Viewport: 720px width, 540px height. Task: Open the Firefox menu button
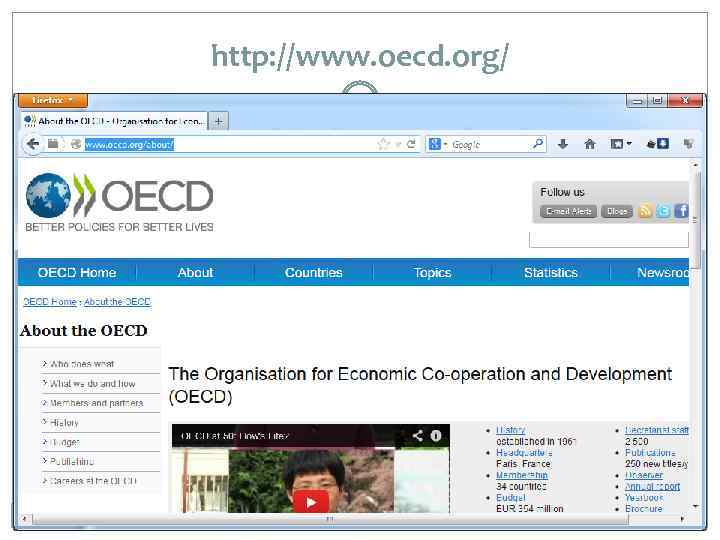(53, 100)
